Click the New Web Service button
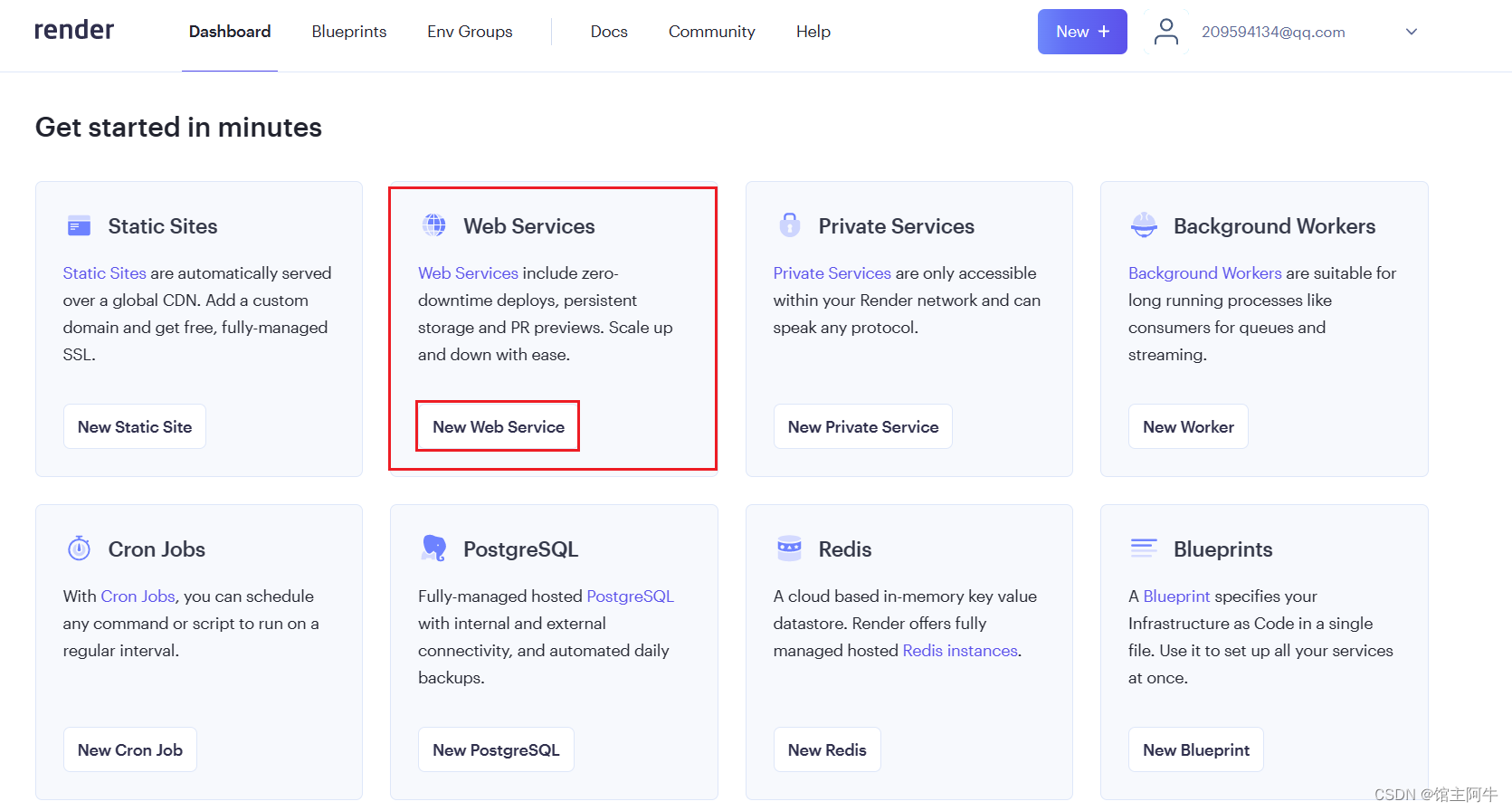Viewport: 1512px width, 811px height. point(499,426)
